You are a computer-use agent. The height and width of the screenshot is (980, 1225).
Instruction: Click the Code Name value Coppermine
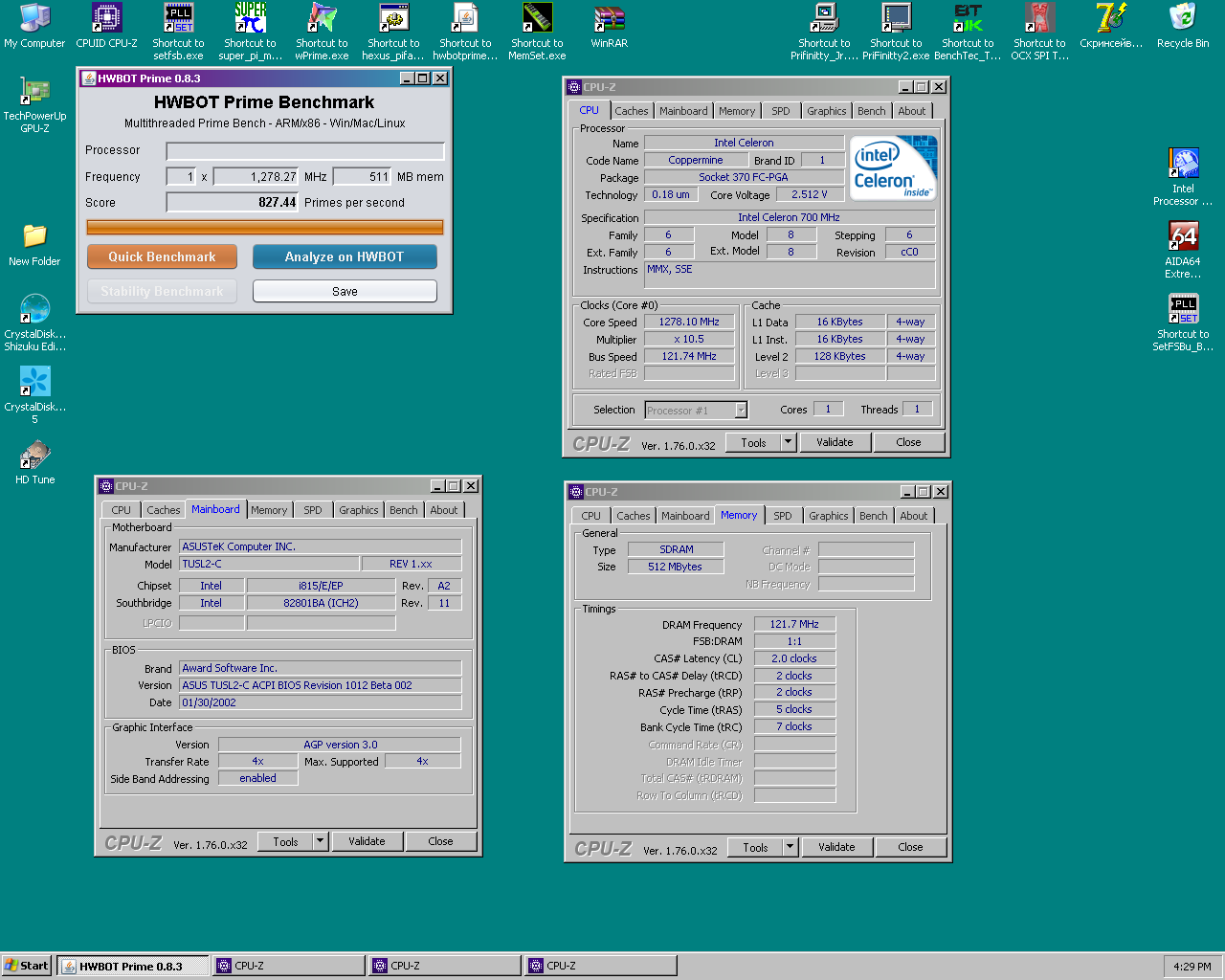click(696, 161)
